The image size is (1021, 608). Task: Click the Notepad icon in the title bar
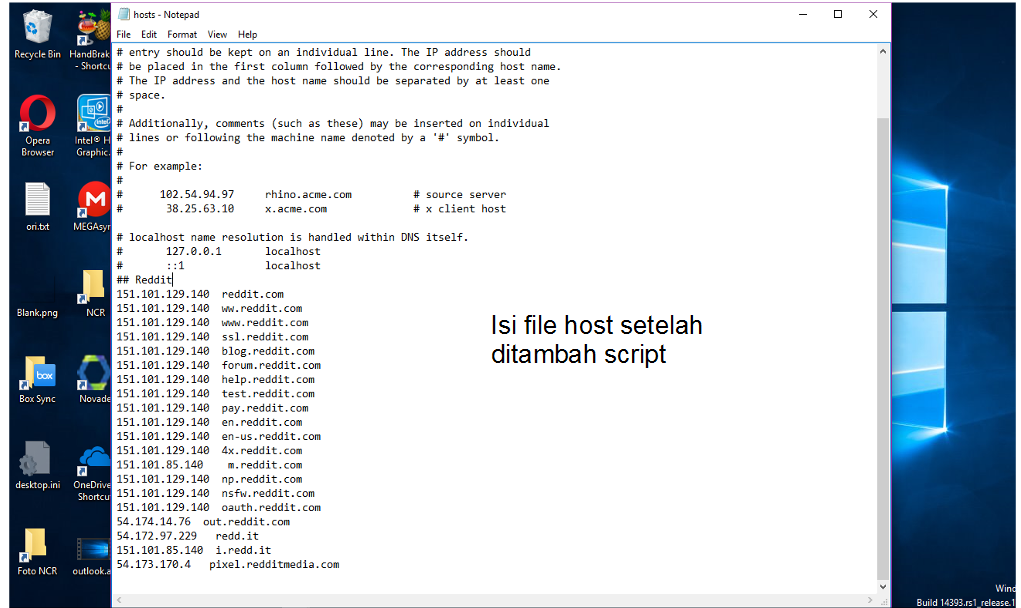point(123,14)
